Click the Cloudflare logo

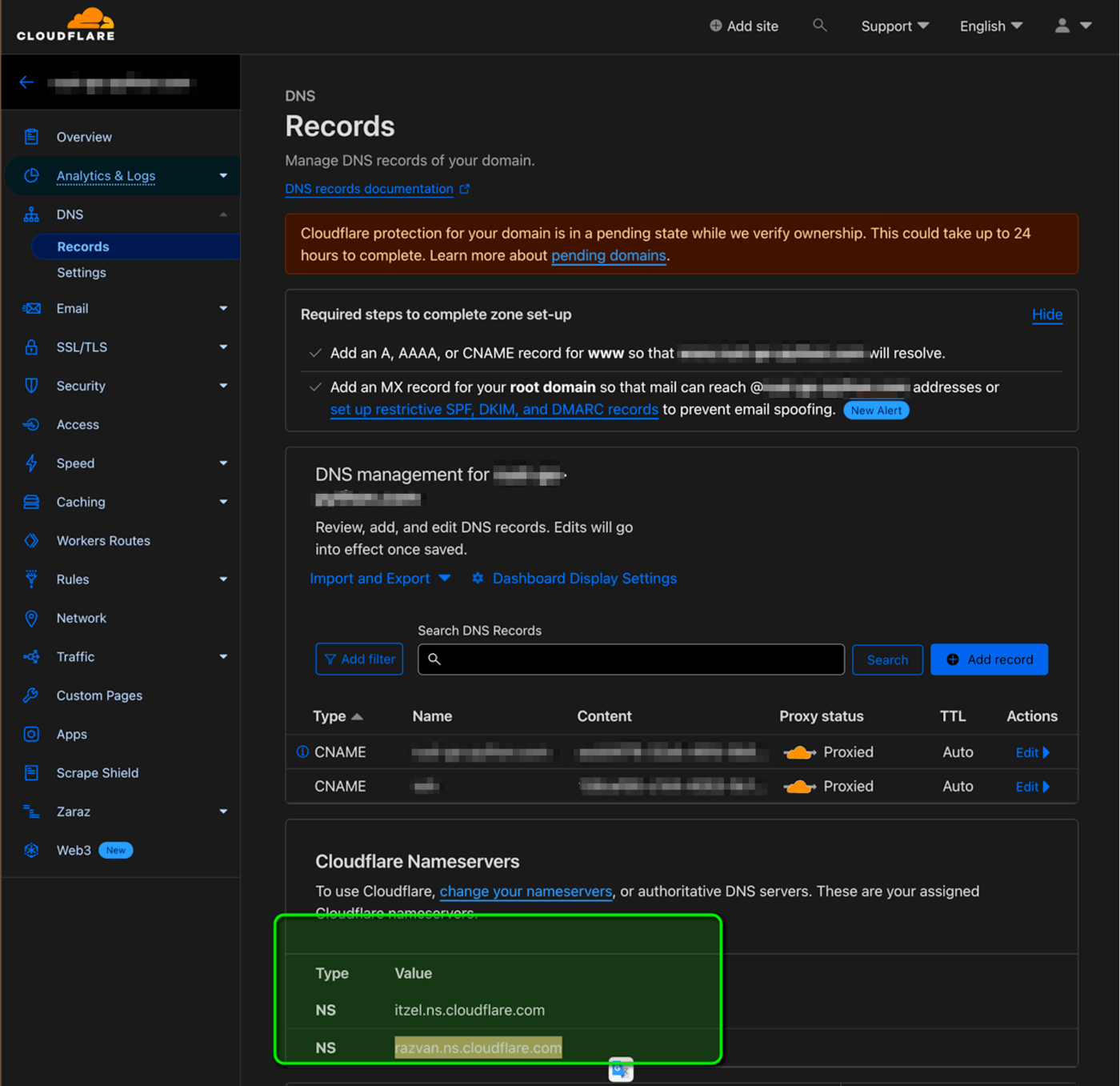coord(66,24)
